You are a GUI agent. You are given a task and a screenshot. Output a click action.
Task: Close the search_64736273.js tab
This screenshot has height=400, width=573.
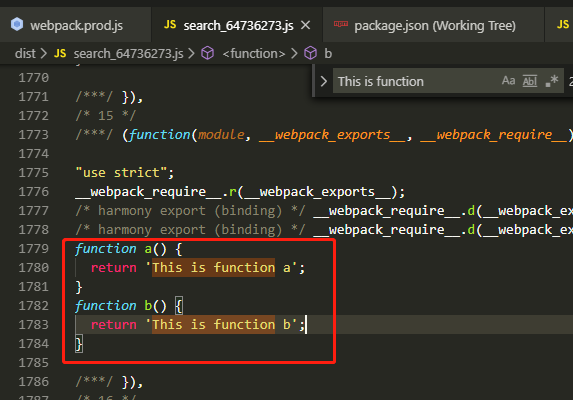tap(306, 25)
